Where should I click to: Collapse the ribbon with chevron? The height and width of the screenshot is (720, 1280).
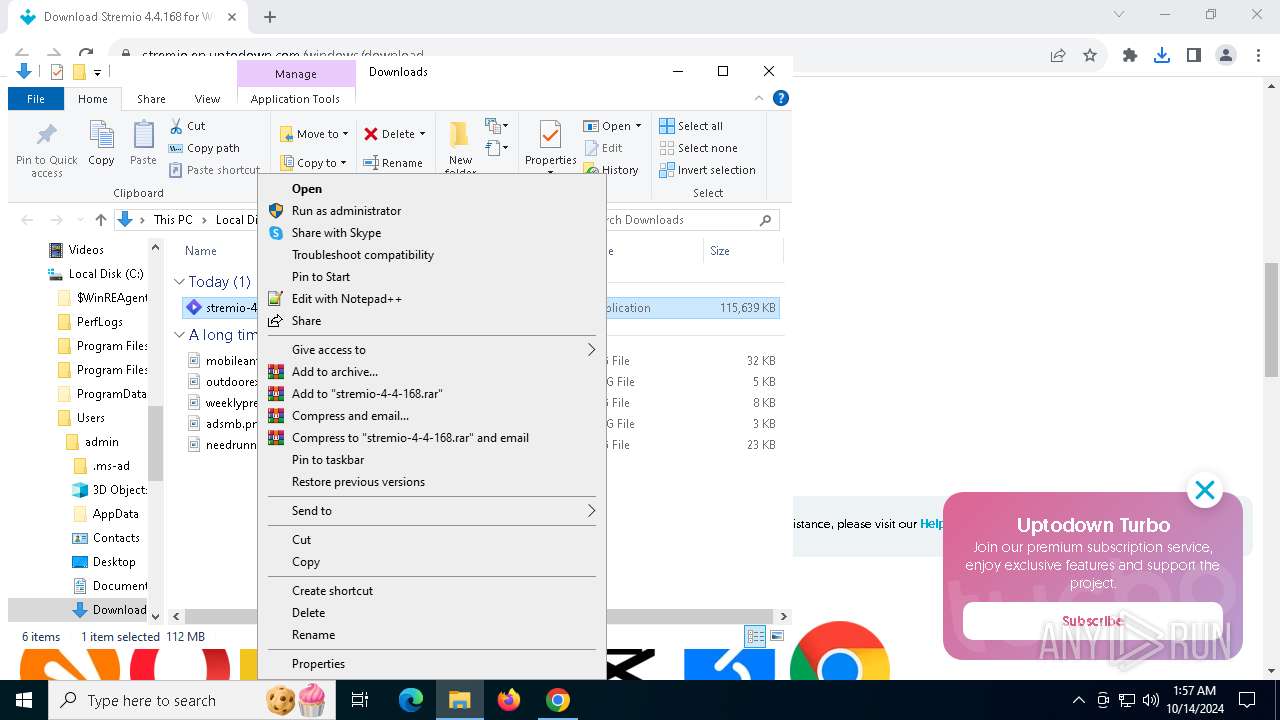759,98
